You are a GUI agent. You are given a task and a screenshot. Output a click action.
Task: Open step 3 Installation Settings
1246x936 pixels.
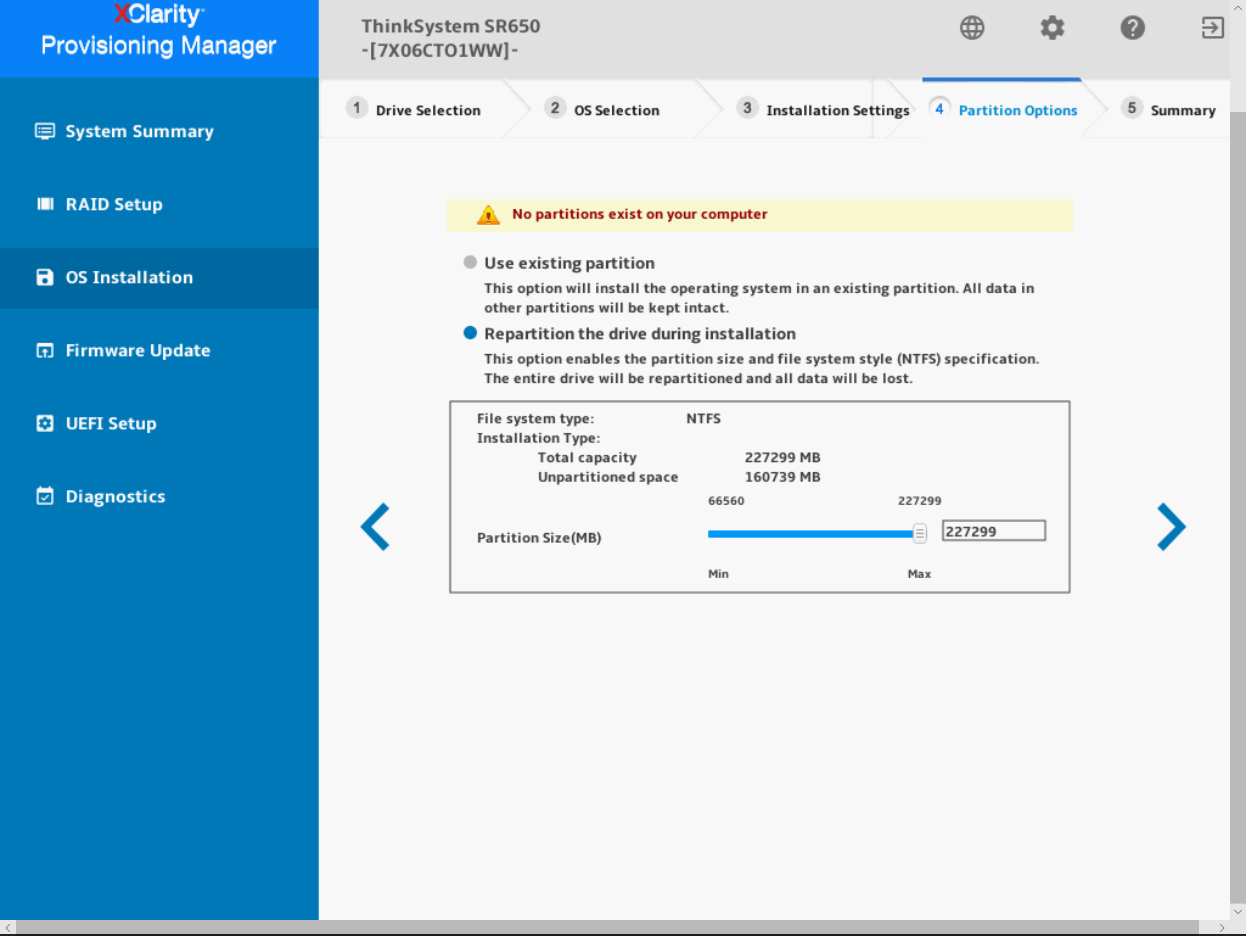[824, 109]
